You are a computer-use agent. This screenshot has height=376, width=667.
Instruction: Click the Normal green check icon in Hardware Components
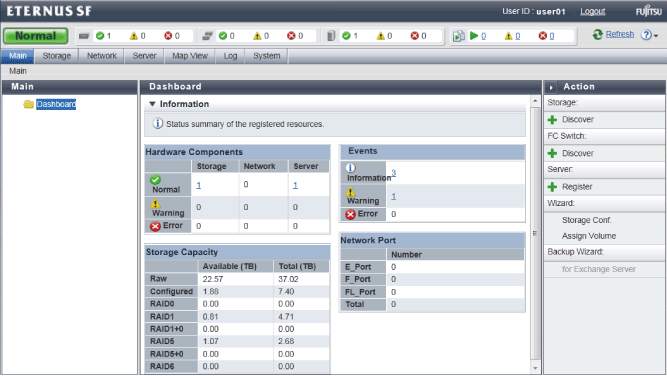click(155, 180)
